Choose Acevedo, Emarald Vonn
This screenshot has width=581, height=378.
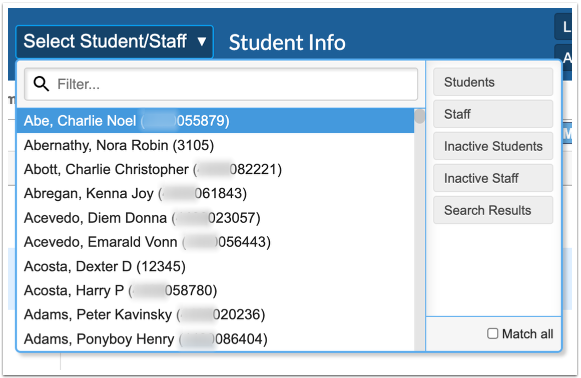point(215,242)
